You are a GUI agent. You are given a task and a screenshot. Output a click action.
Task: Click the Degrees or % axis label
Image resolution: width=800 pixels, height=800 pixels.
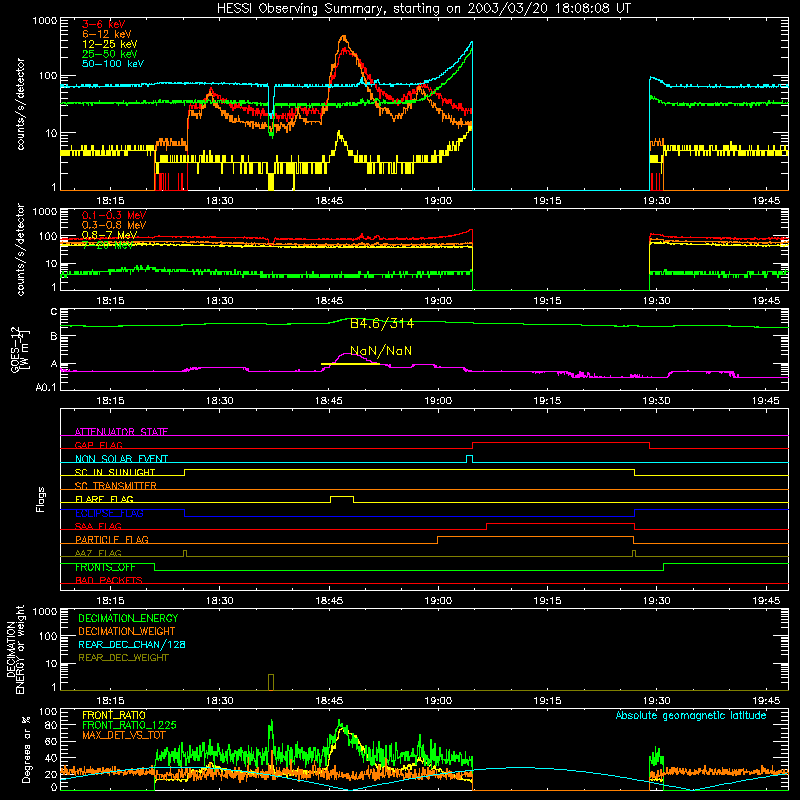26,749
